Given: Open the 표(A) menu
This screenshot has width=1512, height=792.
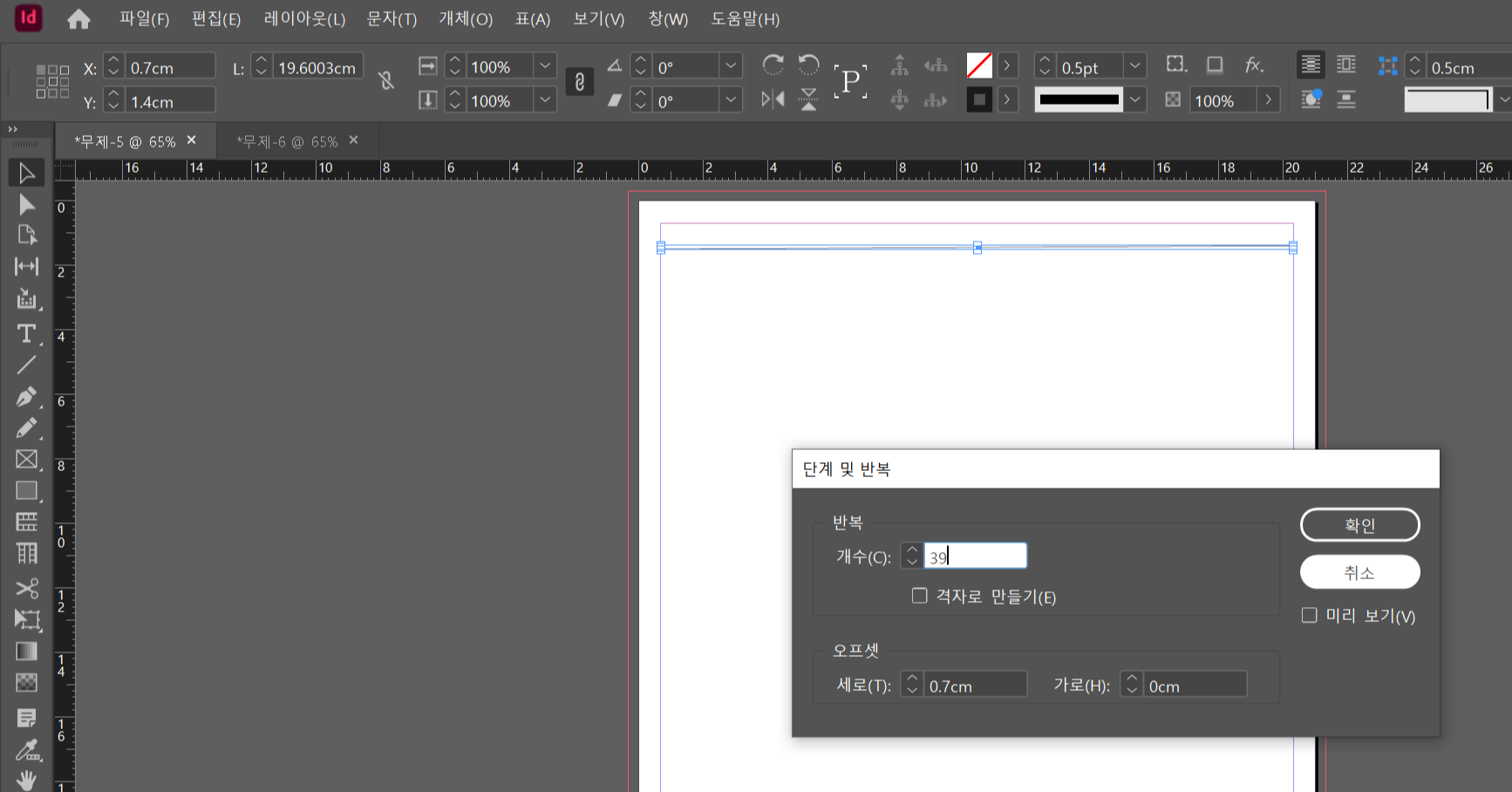Looking at the screenshot, I should point(533,19).
